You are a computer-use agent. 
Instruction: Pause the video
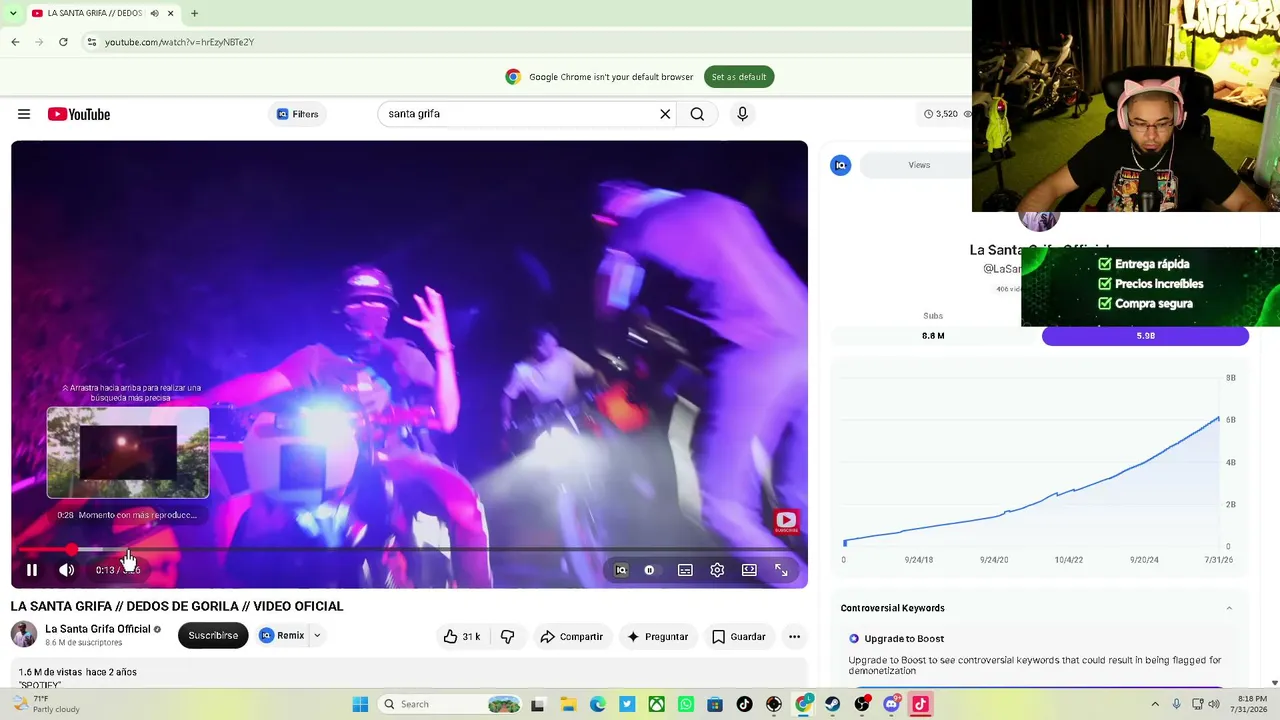[32, 570]
